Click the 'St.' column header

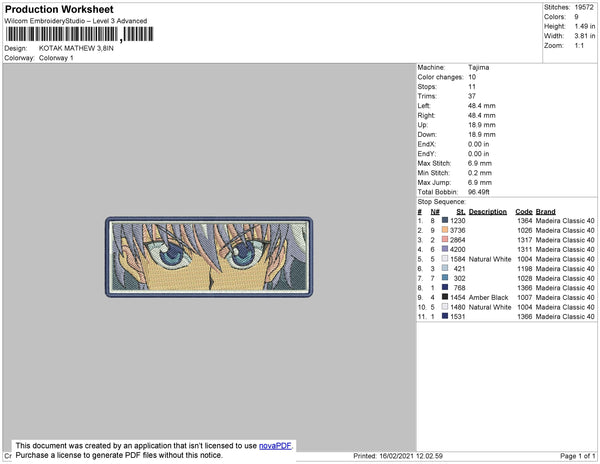tap(461, 212)
